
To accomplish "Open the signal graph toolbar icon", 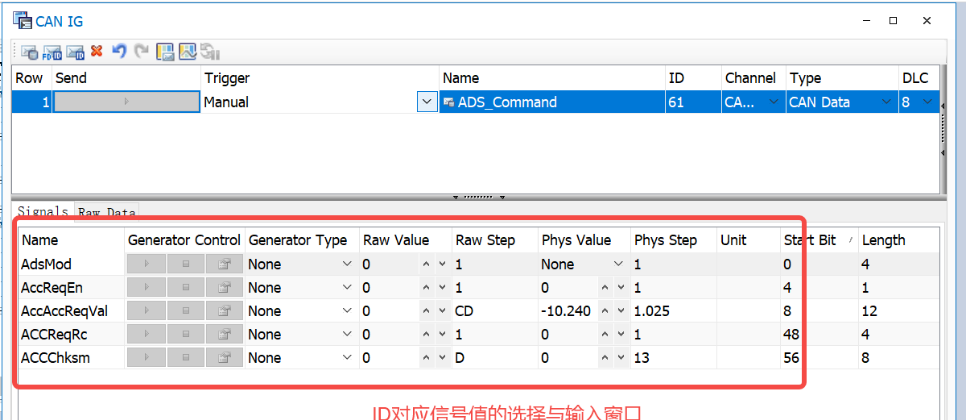I will pos(187,52).
